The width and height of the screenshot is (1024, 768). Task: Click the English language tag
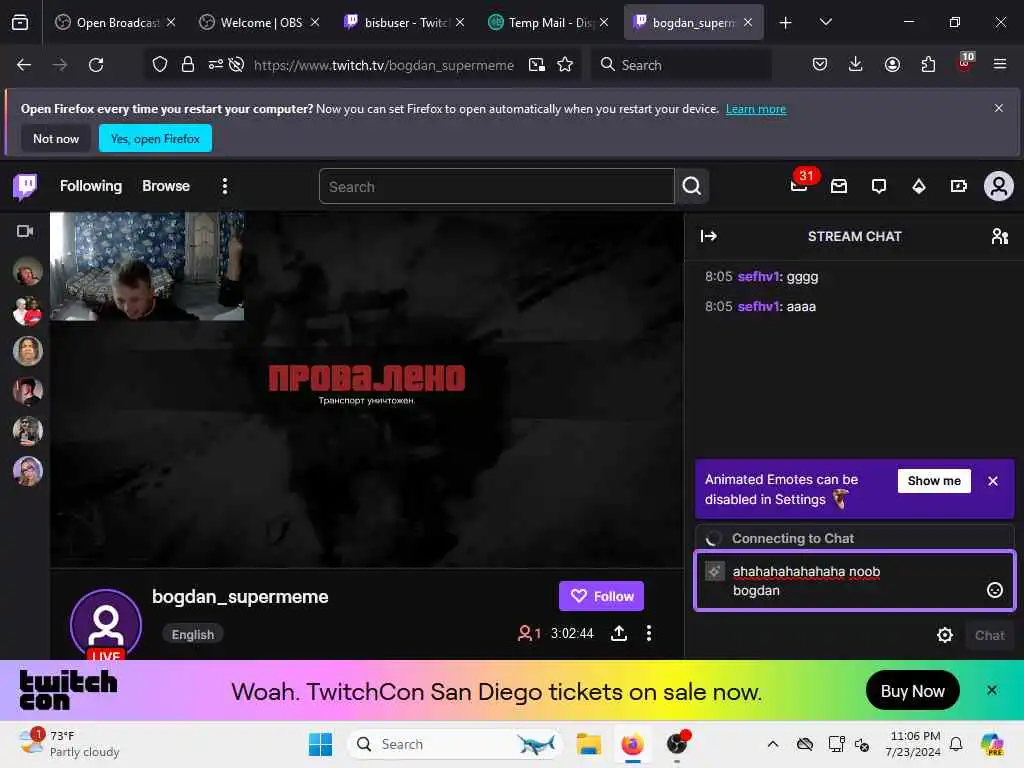193,634
